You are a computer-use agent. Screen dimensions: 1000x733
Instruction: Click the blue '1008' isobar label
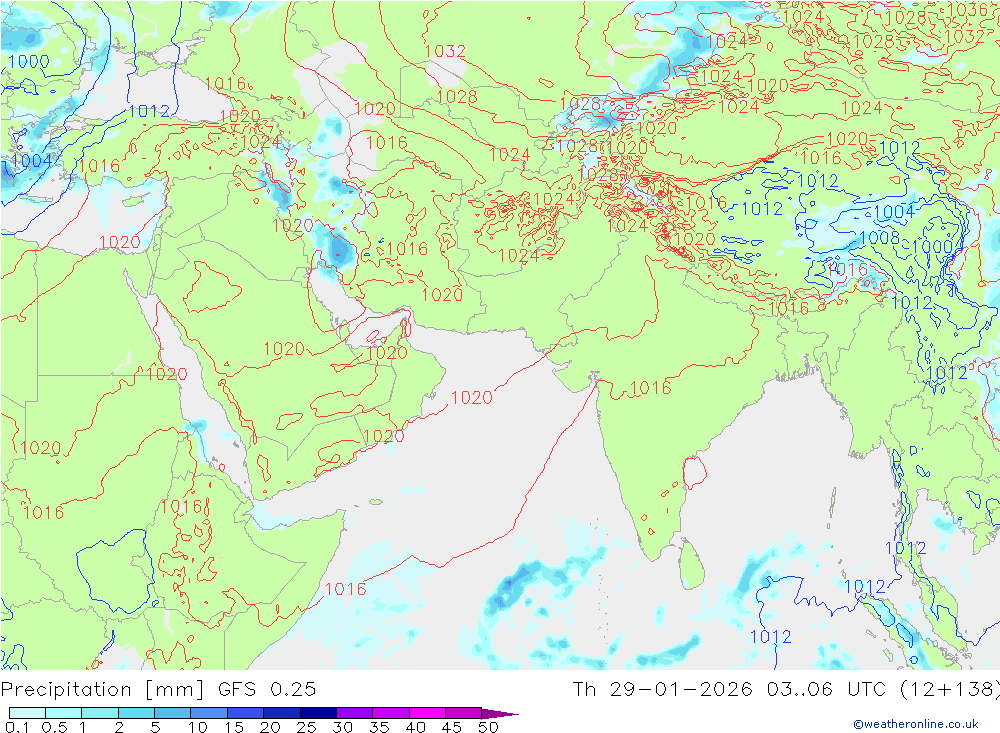tap(879, 238)
